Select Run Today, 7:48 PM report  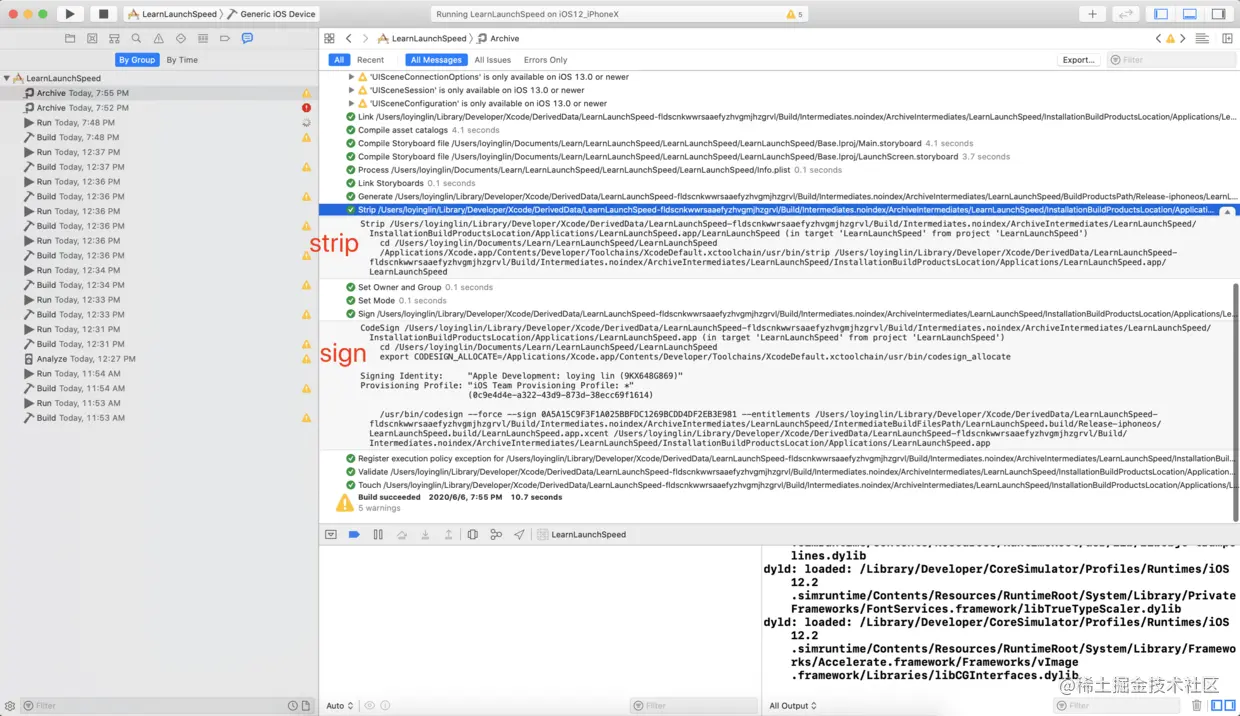tap(160, 123)
